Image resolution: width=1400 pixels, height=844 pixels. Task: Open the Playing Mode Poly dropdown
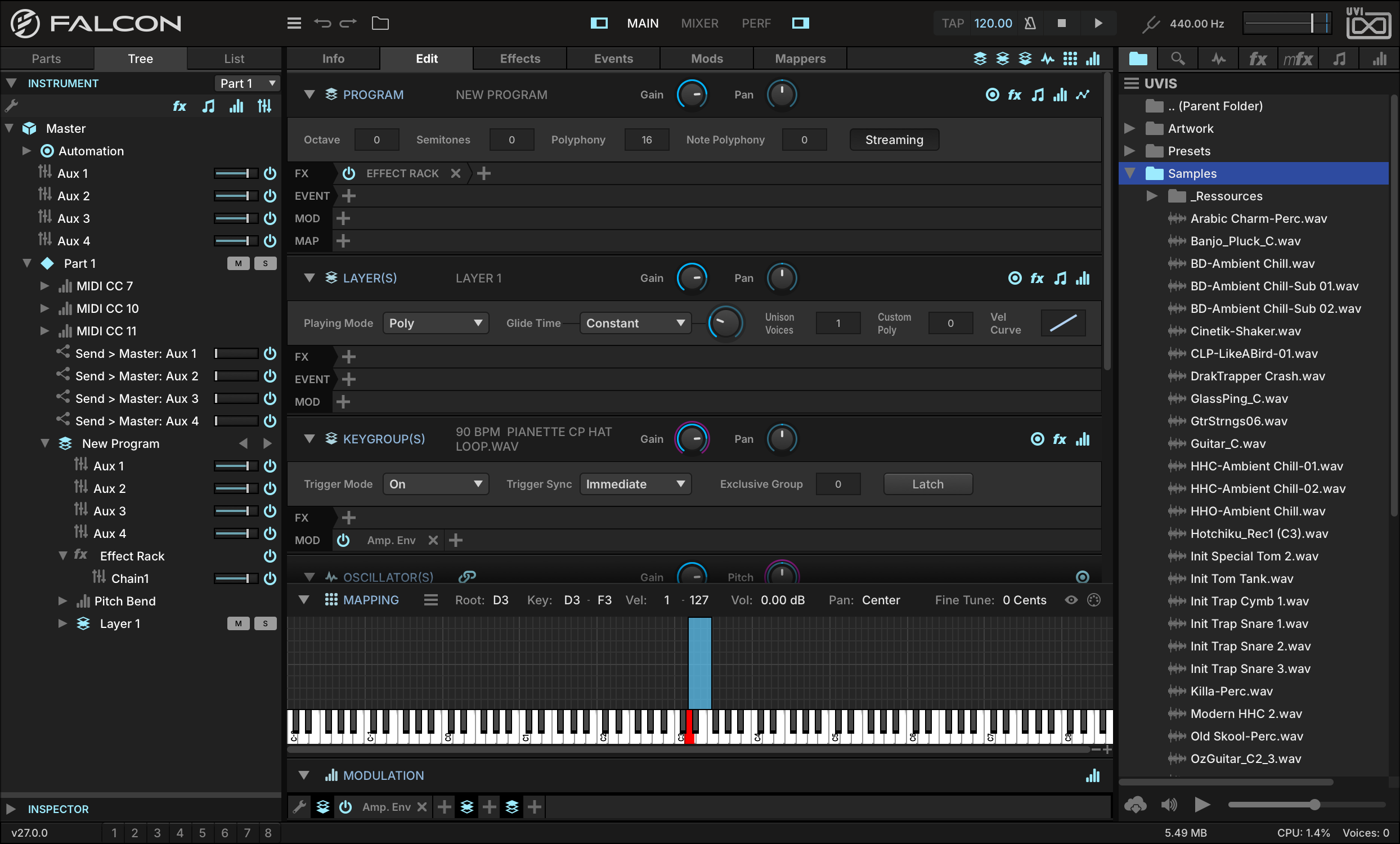(435, 323)
